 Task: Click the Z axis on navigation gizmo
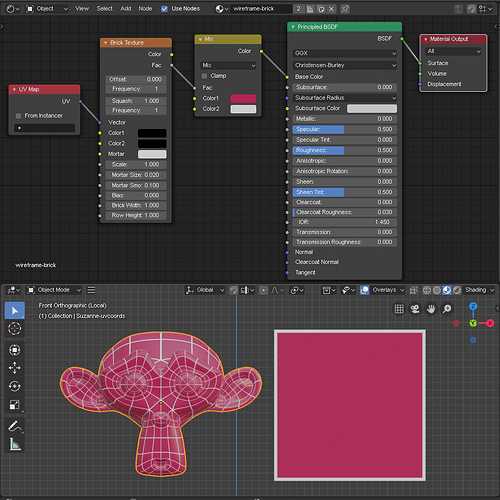[473, 306]
